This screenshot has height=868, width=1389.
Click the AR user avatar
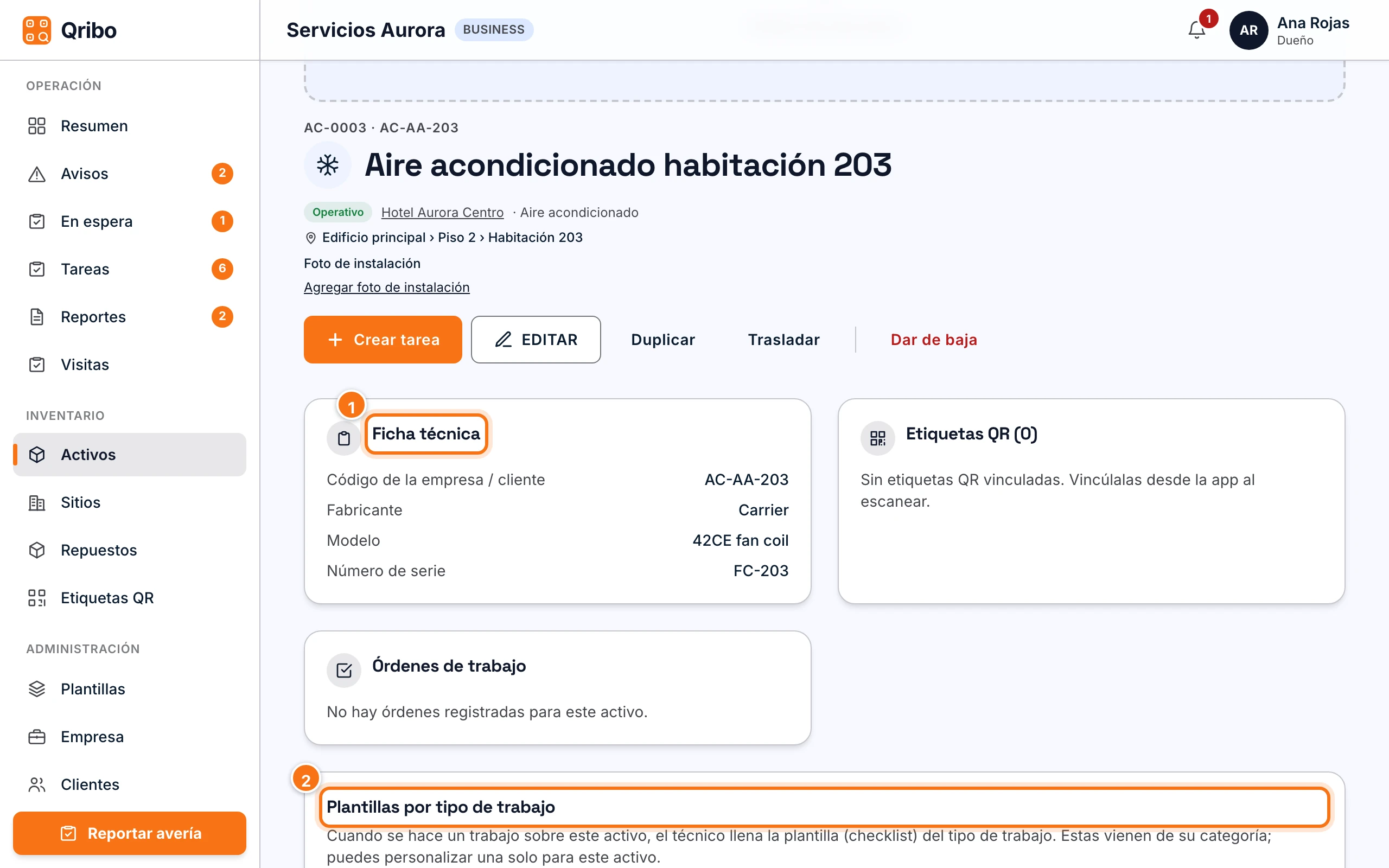(x=1248, y=30)
